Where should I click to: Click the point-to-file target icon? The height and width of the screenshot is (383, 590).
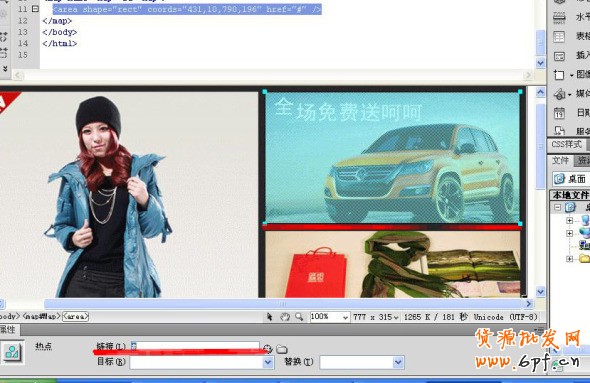pyautogui.click(x=268, y=349)
